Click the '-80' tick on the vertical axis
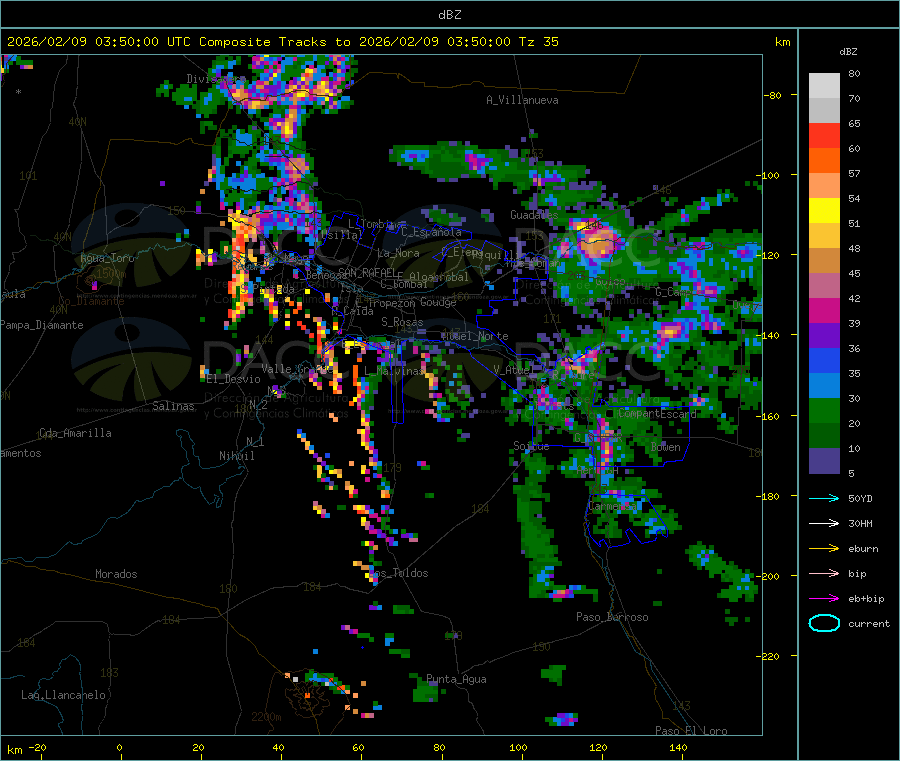 (773, 95)
